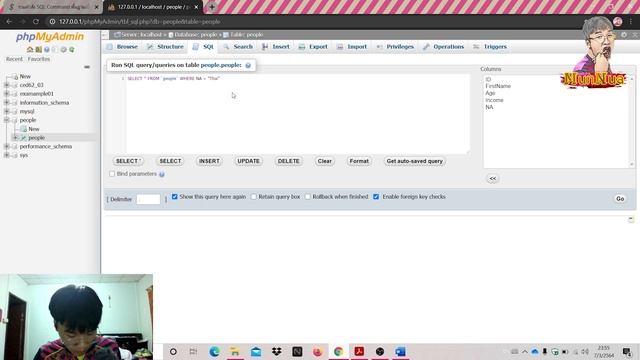640x360 pixels.
Task: Click Windows search circle on taskbar
Action: (173, 351)
